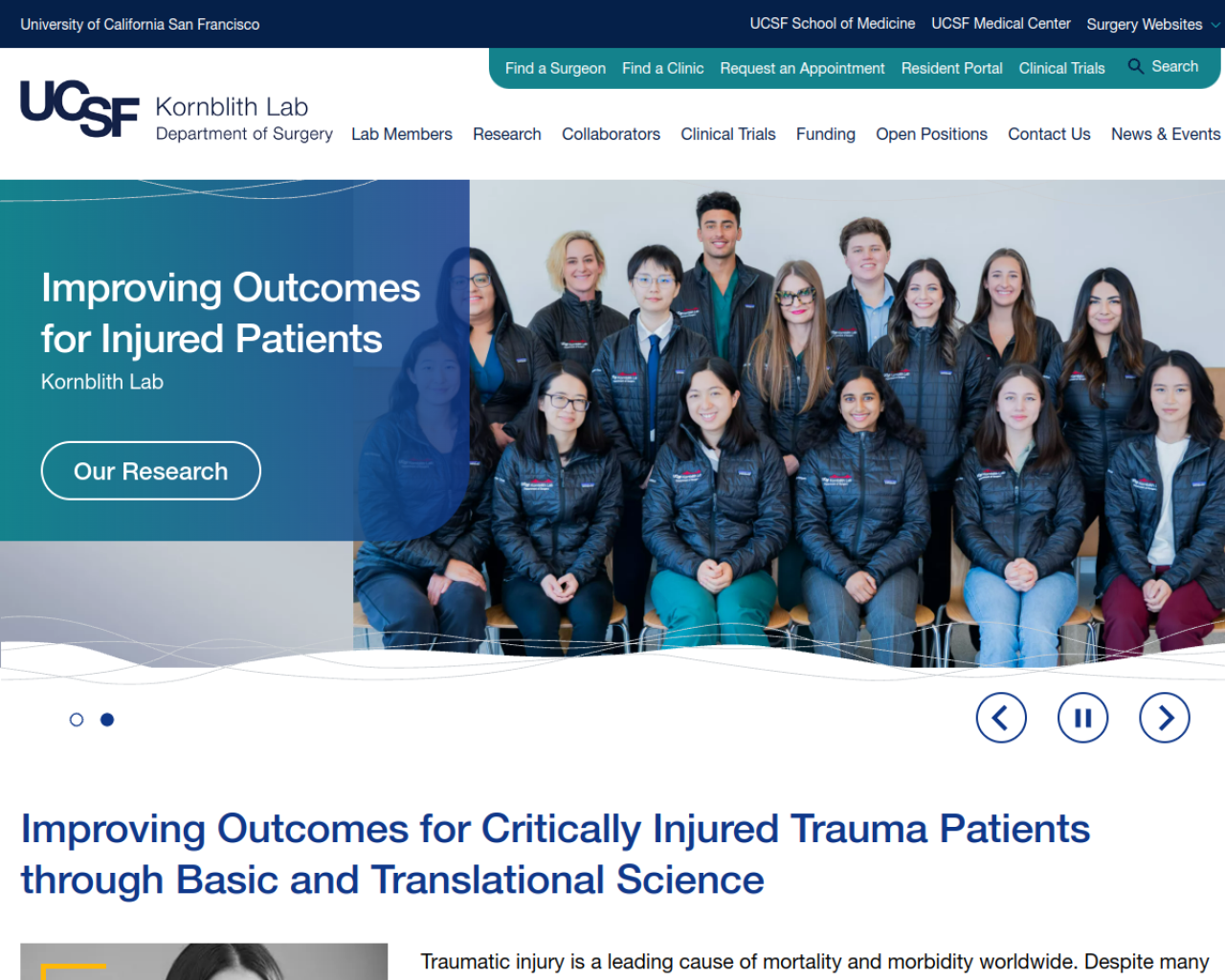Select the first carousel slide dot

(x=77, y=720)
